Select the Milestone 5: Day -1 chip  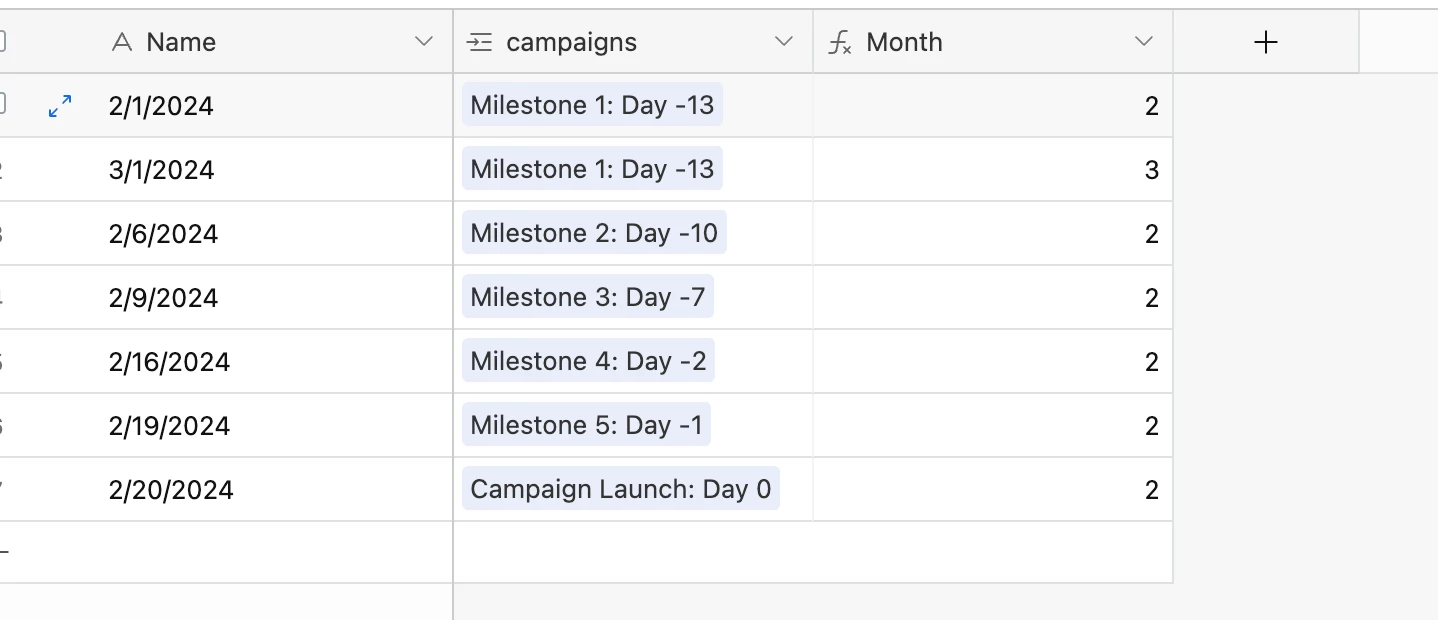click(586, 425)
